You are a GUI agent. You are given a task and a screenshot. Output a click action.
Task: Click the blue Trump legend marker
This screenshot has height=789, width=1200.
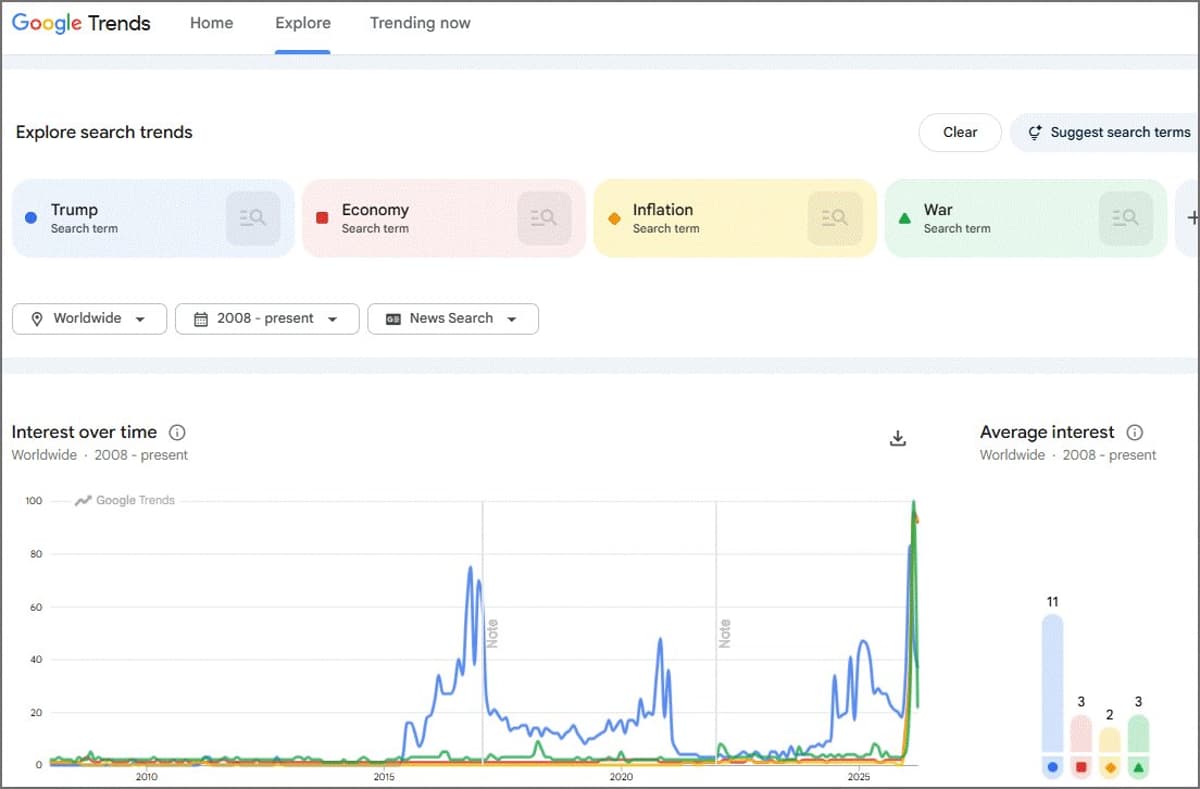[x=1052, y=768]
